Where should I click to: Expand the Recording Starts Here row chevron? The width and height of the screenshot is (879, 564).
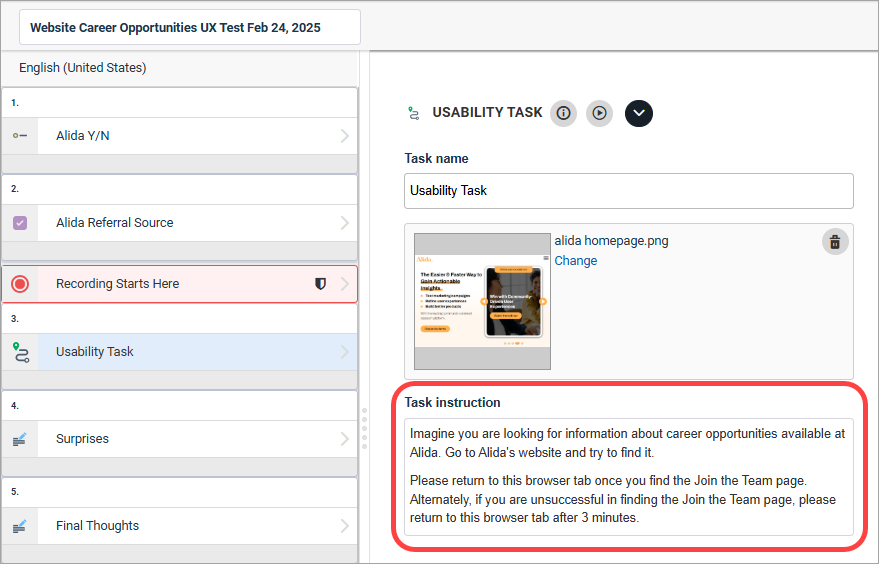pos(345,284)
